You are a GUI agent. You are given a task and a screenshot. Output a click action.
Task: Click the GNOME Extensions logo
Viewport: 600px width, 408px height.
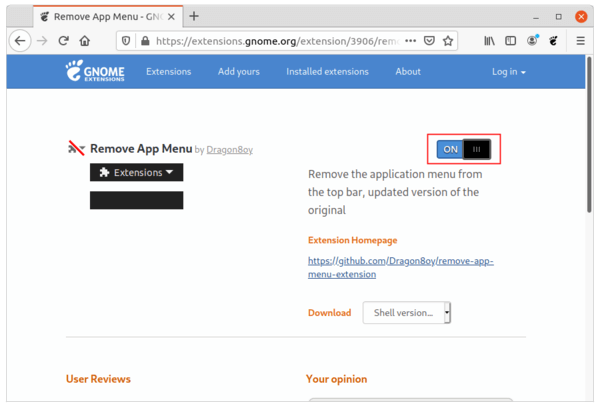[x=95, y=71]
